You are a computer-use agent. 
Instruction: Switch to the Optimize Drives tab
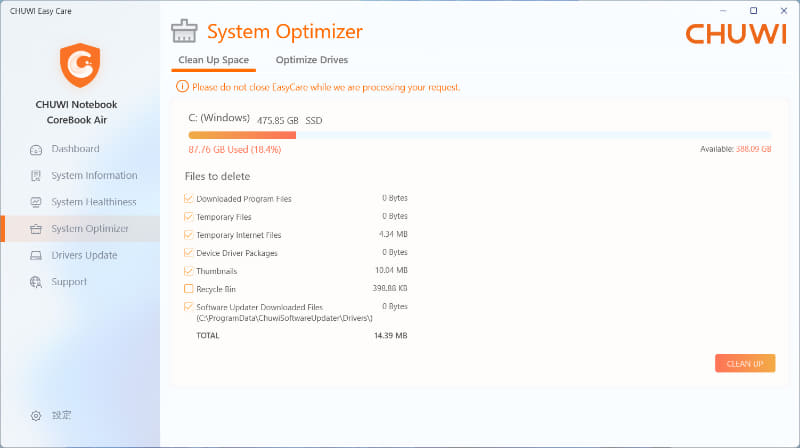pos(312,60)
